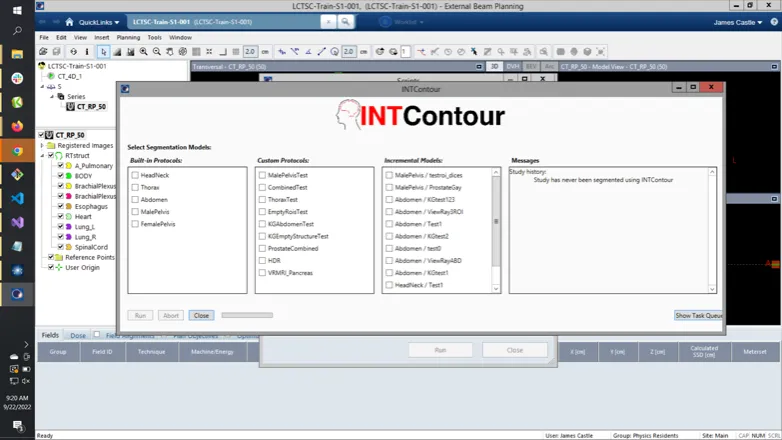Click the Run button in INTContour dialog
This screenshot has height=440, width=782.
(x=140, y=315)
